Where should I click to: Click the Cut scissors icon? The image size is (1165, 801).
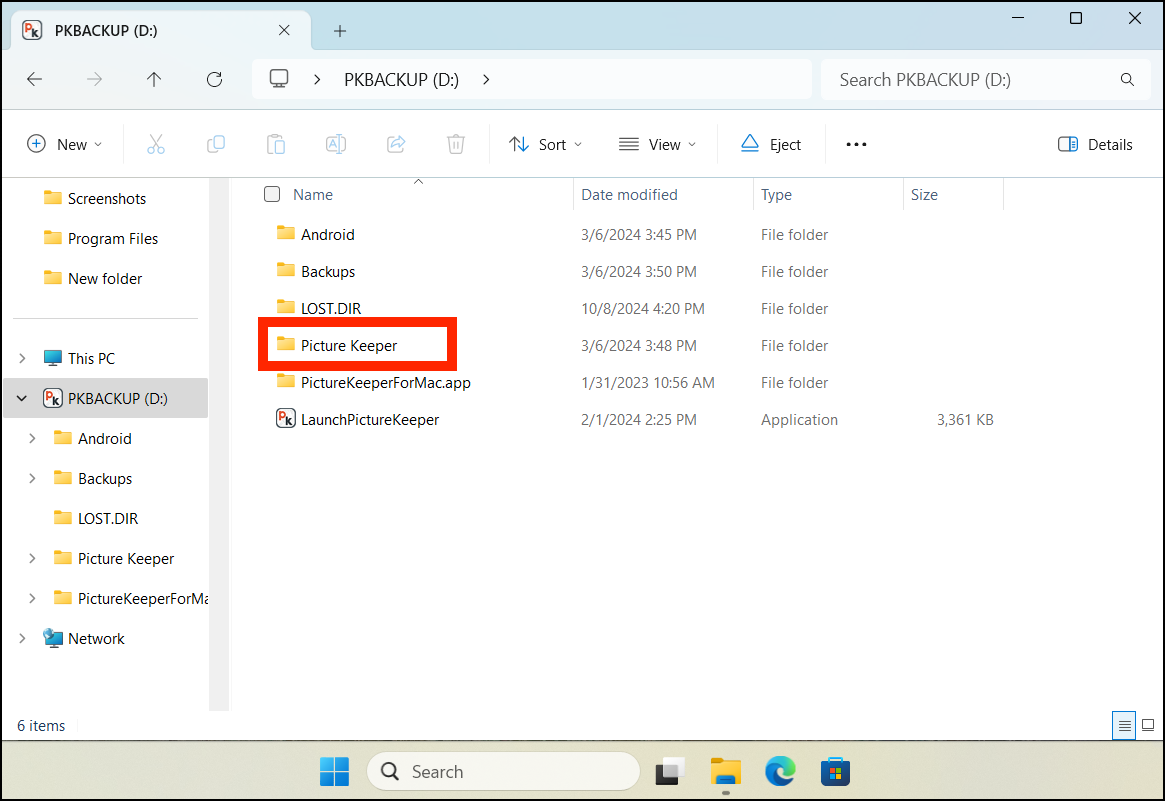156,144
